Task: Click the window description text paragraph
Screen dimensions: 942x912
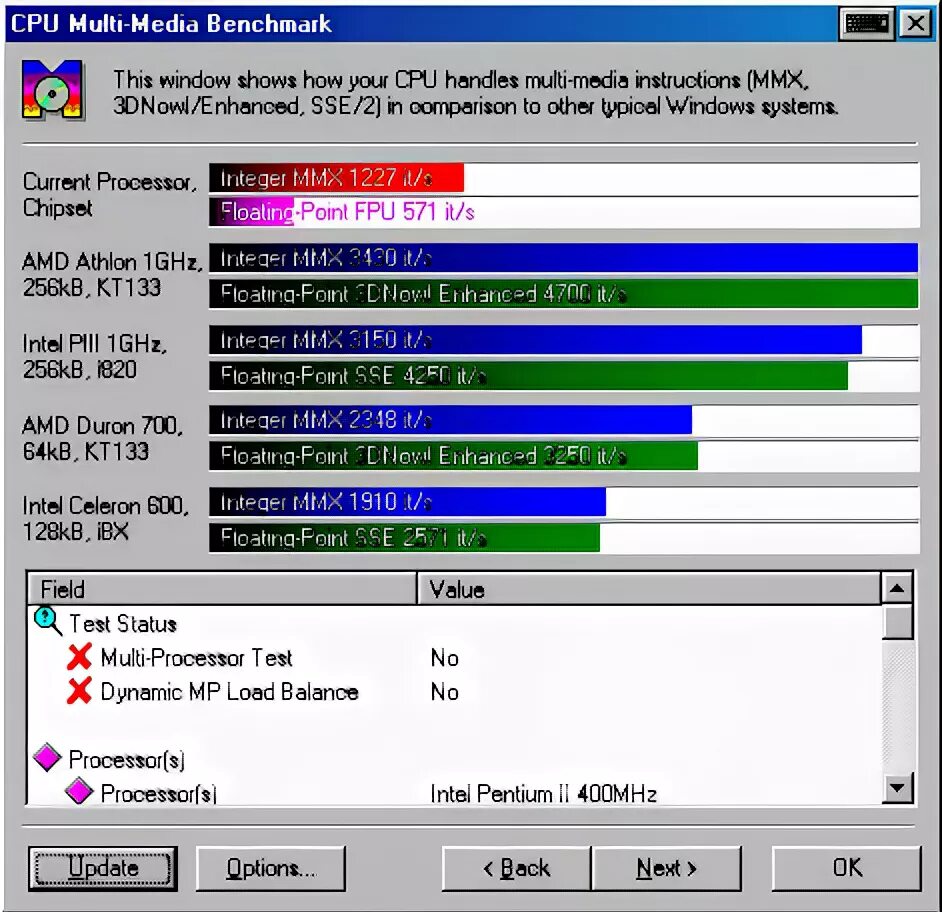Action: point(475,93)
